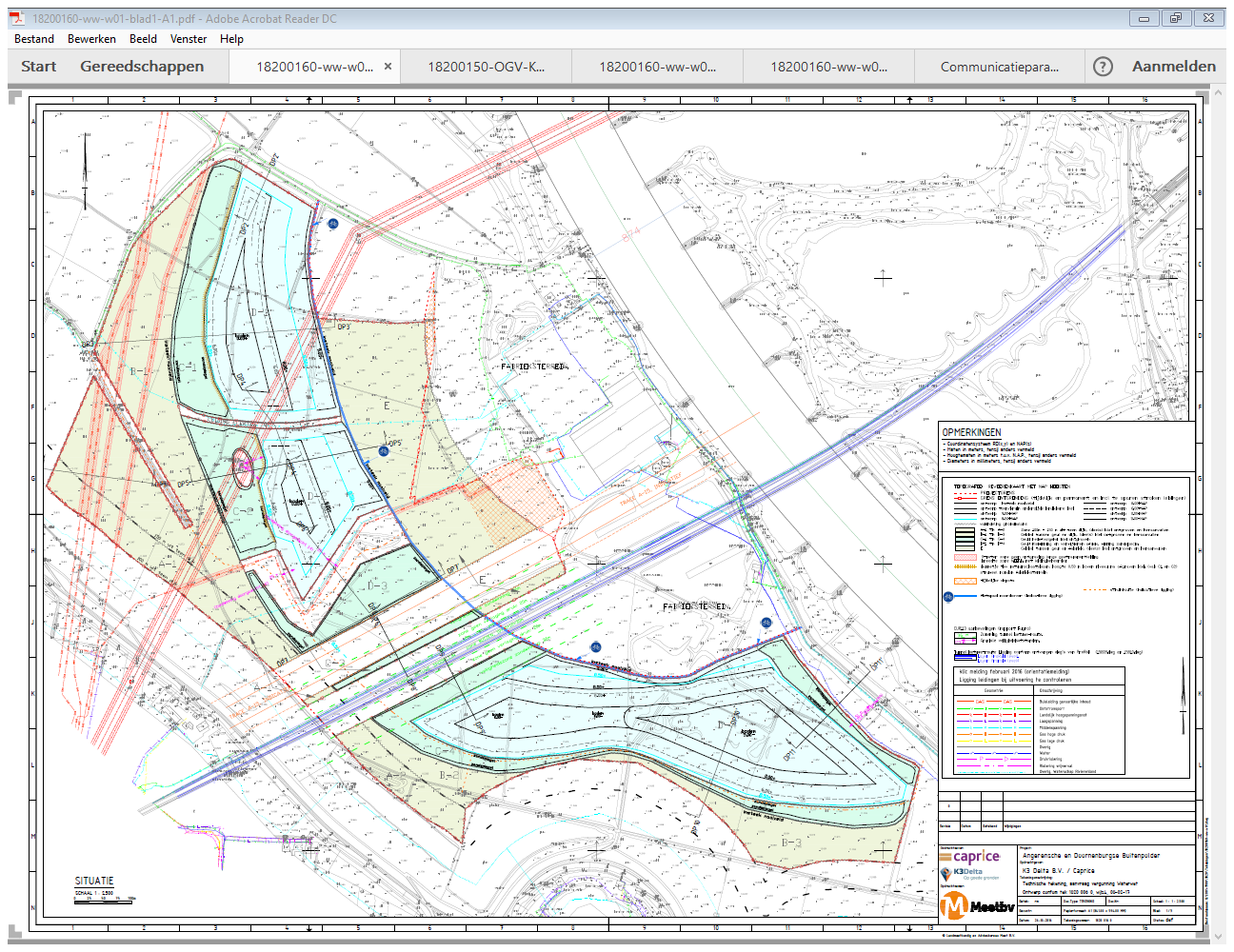
Task: Click the Adobe Acrobat PDF icon in title bar
Action: 17,18
